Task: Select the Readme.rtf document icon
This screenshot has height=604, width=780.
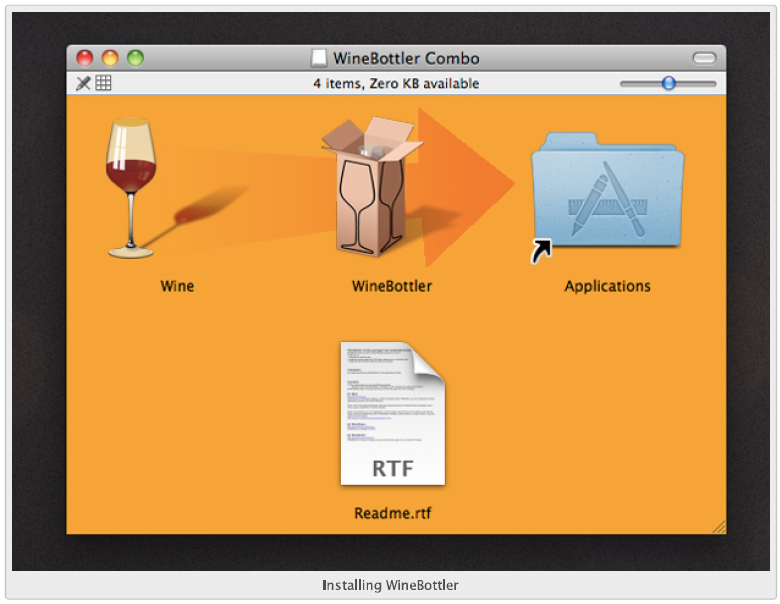Action: pos(392,413)
